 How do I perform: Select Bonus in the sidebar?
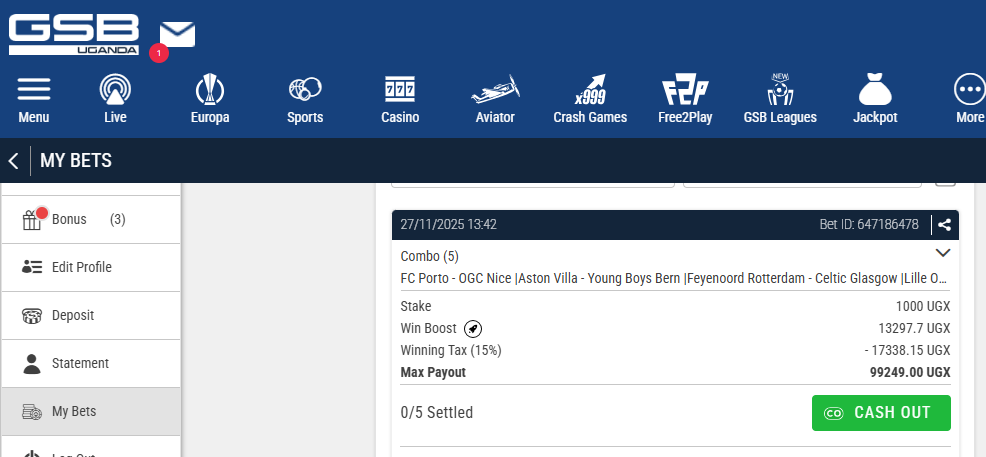click(70, 219)
